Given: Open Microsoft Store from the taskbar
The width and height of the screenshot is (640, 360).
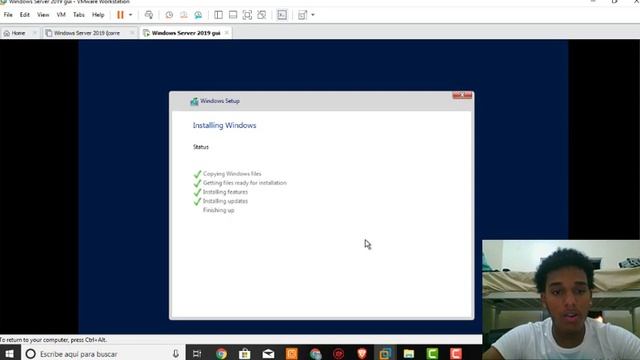Looking at the screenshot, I should pos(244,353).
